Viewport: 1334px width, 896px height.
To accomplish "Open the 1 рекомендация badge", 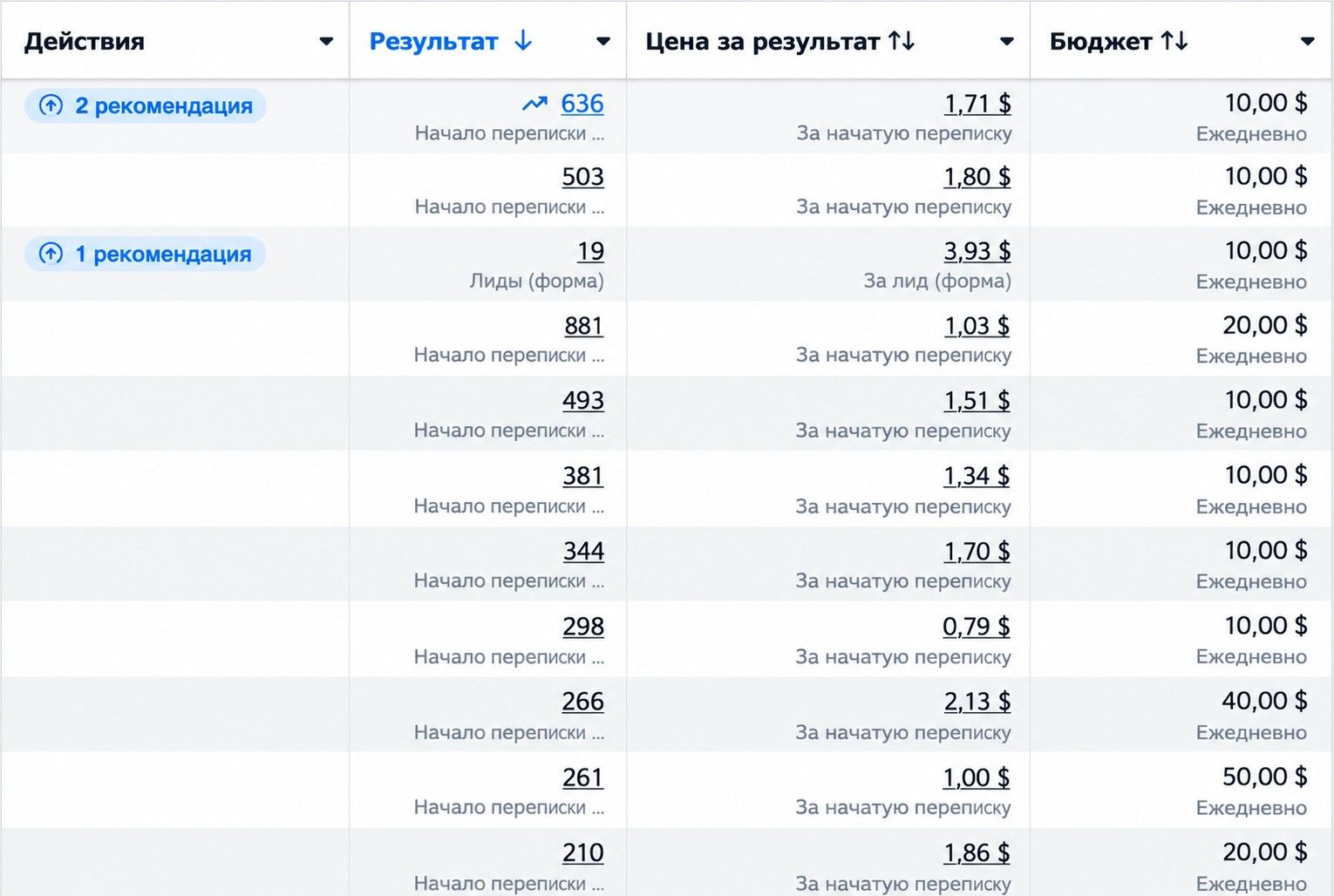I will 145,254.
